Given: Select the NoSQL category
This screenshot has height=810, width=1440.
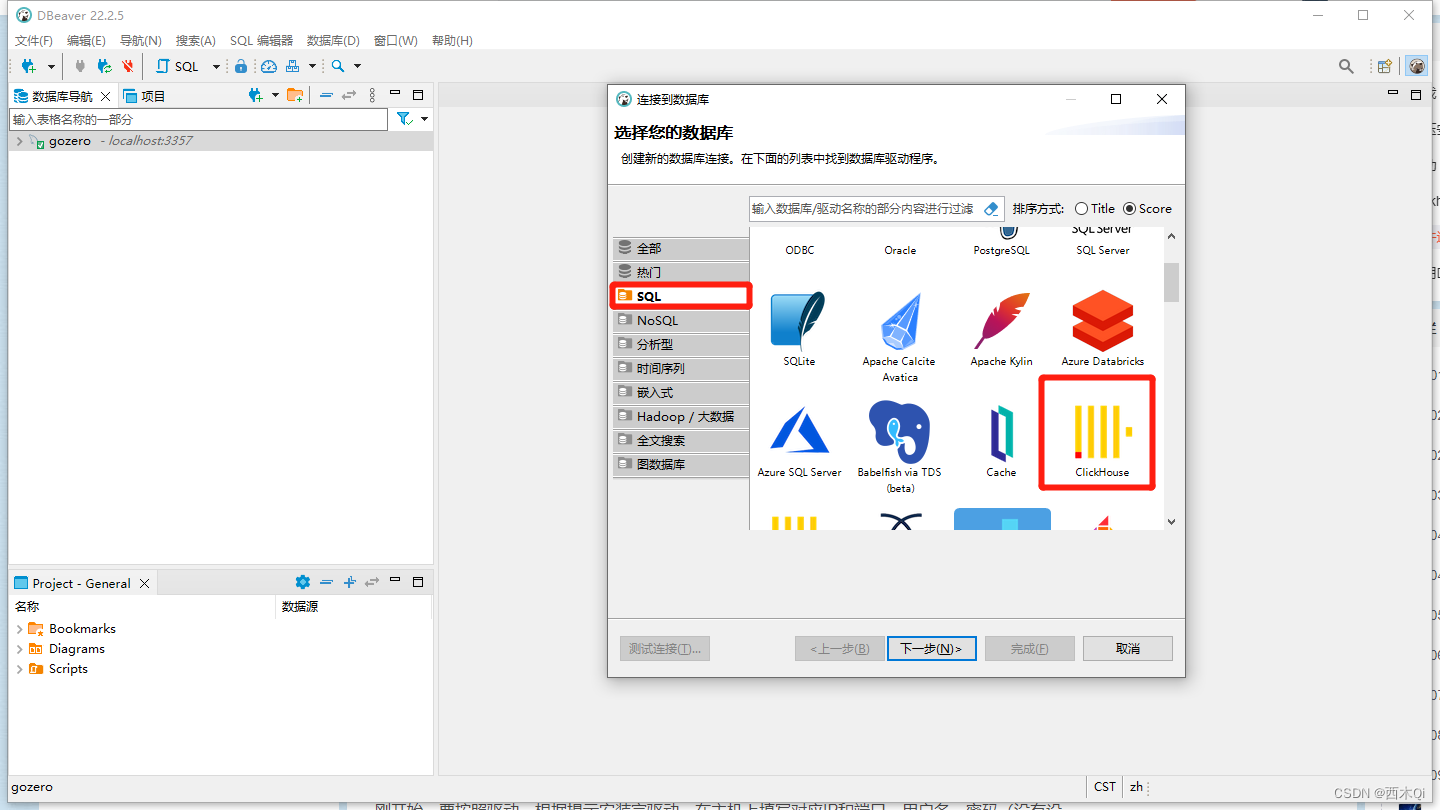Looking at the screenshot, I should point(681,320).
